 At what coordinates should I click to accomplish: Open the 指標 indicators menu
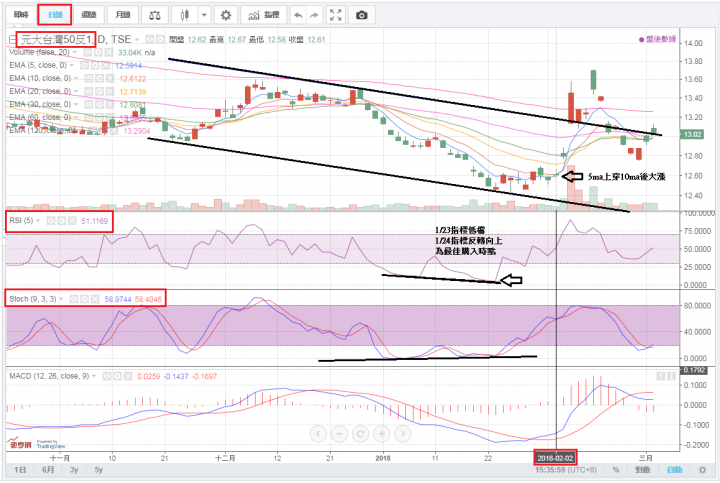tap(264, 15)
